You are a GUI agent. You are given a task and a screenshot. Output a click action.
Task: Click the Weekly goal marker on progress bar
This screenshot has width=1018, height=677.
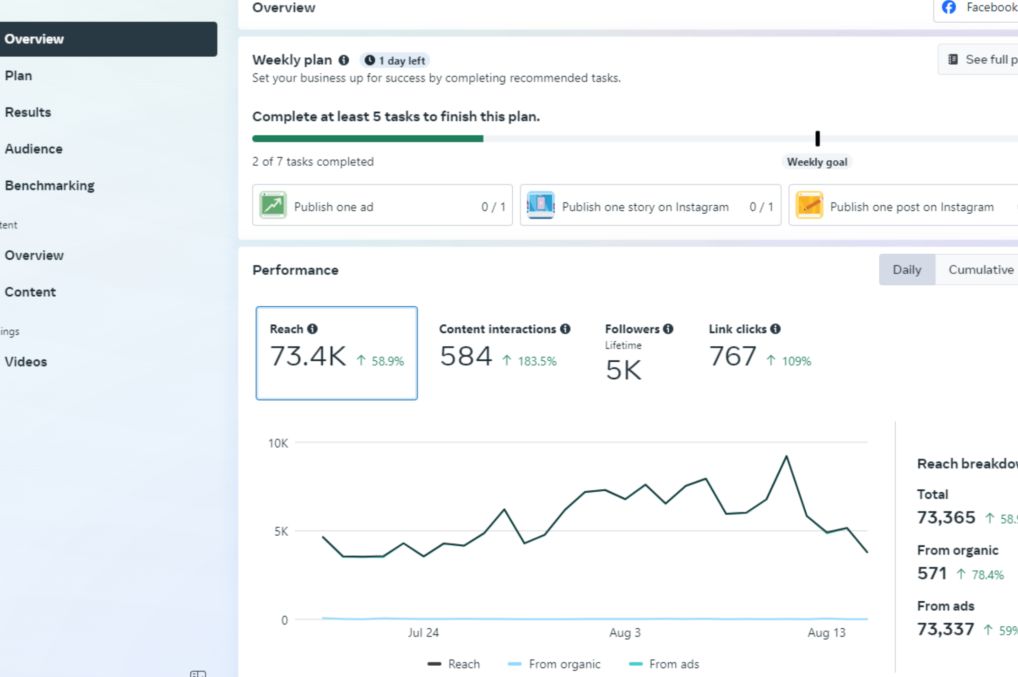(x=817, y=138)
